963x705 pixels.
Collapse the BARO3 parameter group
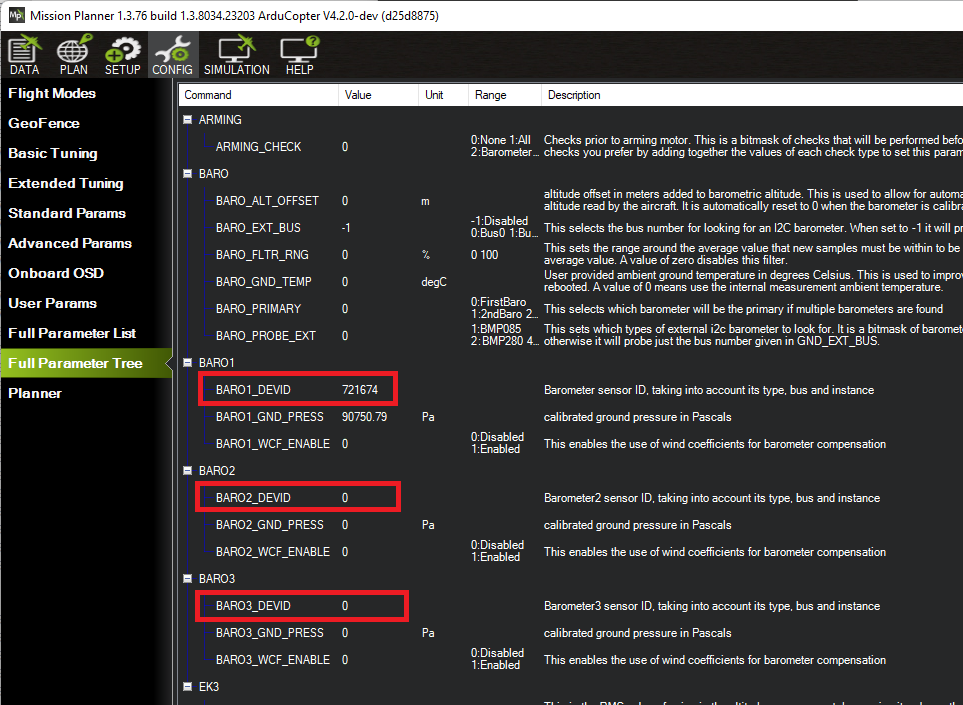(188, 579)
